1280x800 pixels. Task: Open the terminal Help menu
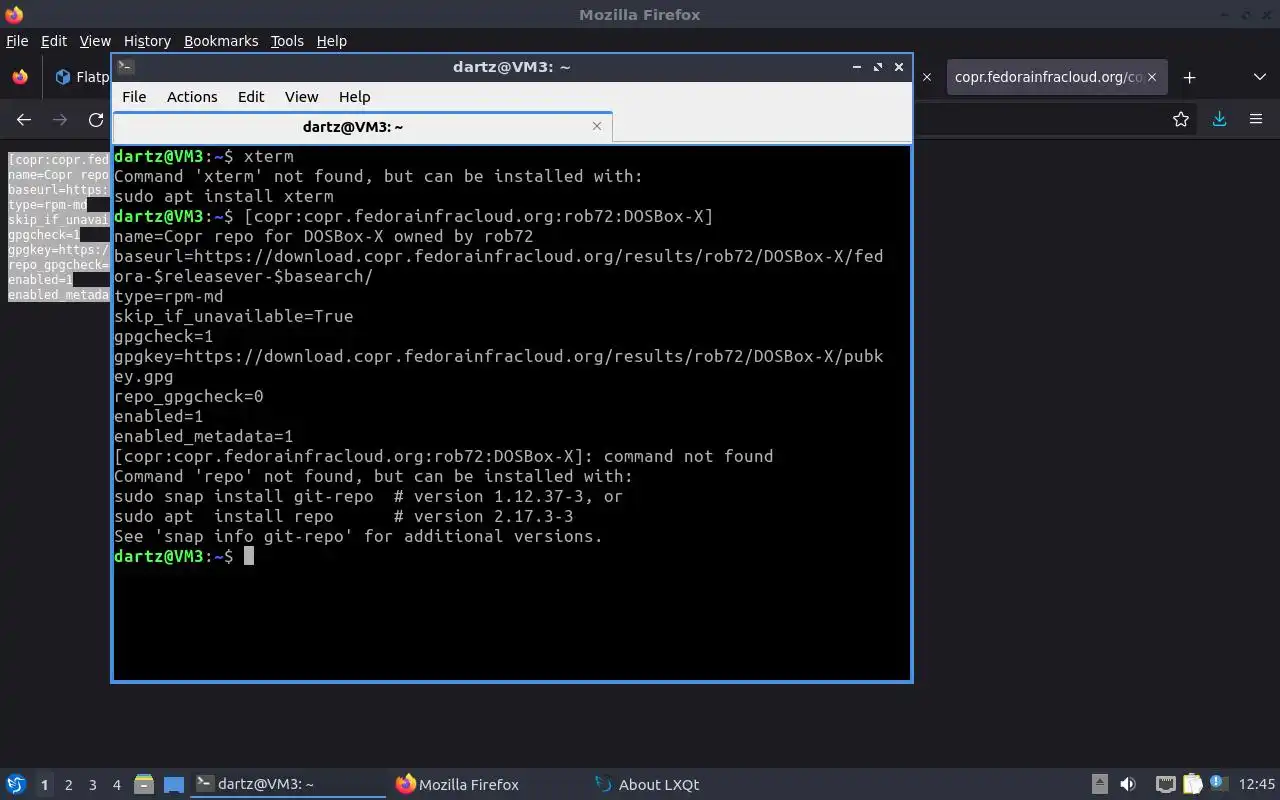(354, 96)
